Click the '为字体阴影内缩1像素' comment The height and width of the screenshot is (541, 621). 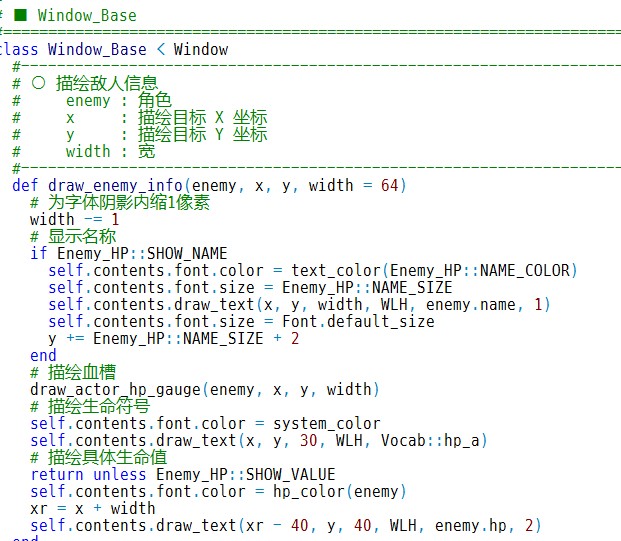coord(120,202)
